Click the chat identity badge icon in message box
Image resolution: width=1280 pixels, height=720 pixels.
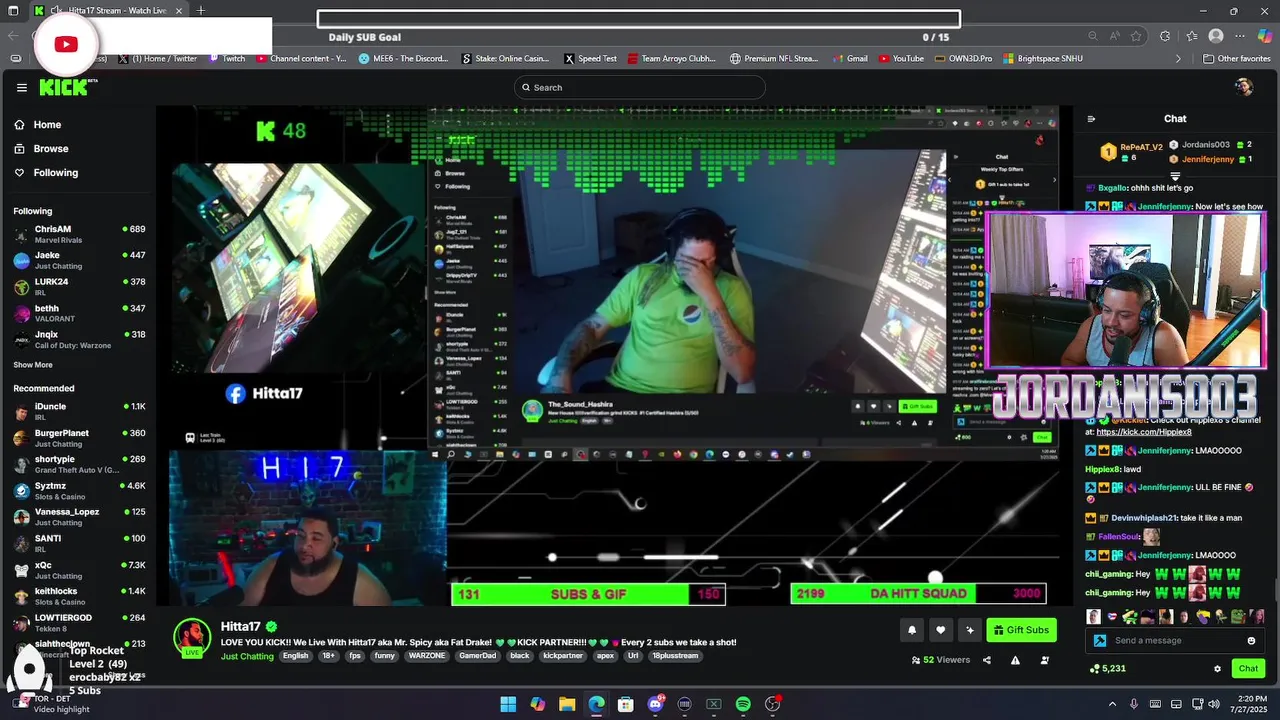click(1100, 641)
